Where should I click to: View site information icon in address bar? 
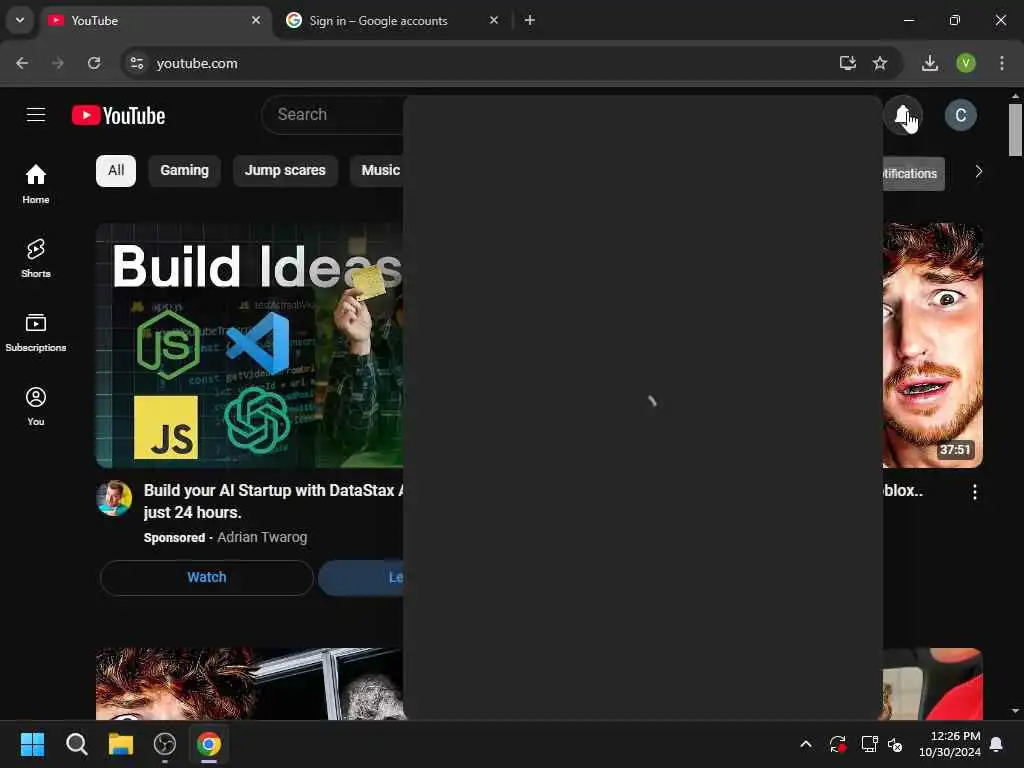(x=136, y=63)
